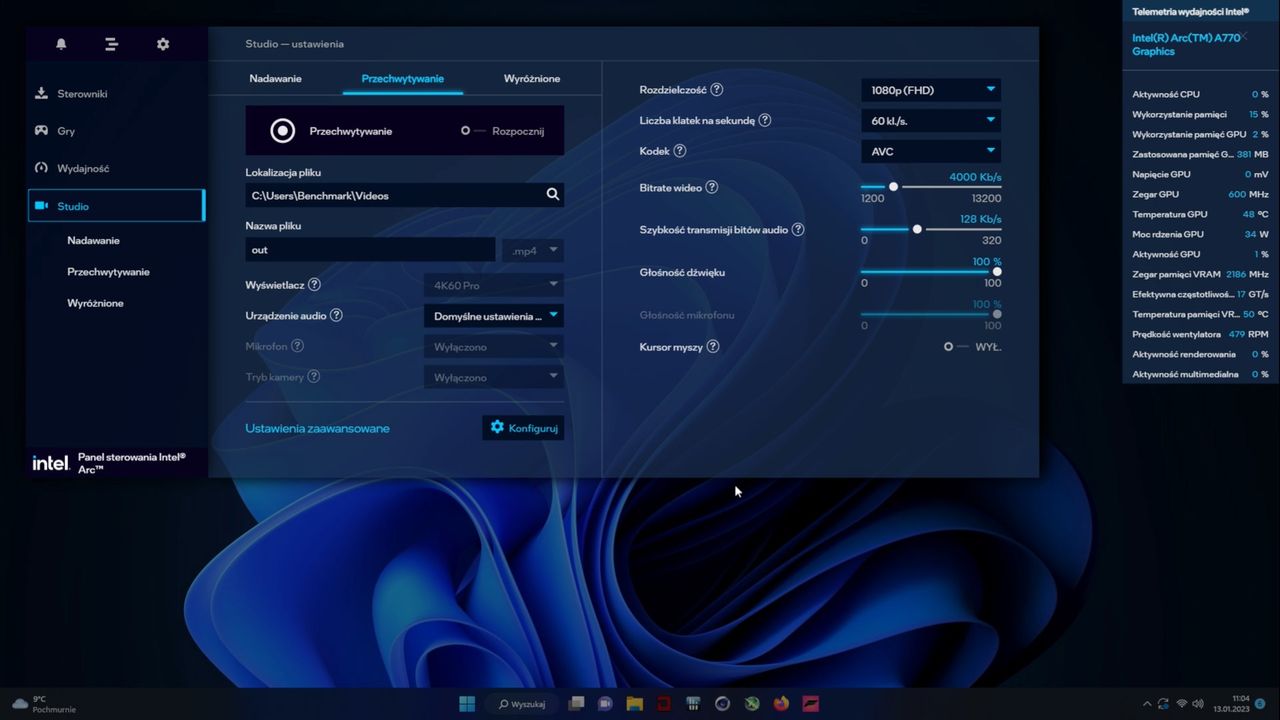Open the Tryb kamery Wyłączono dropdown
The width and height of the screenshot is (1280, 720).
(x=494, y=378)
